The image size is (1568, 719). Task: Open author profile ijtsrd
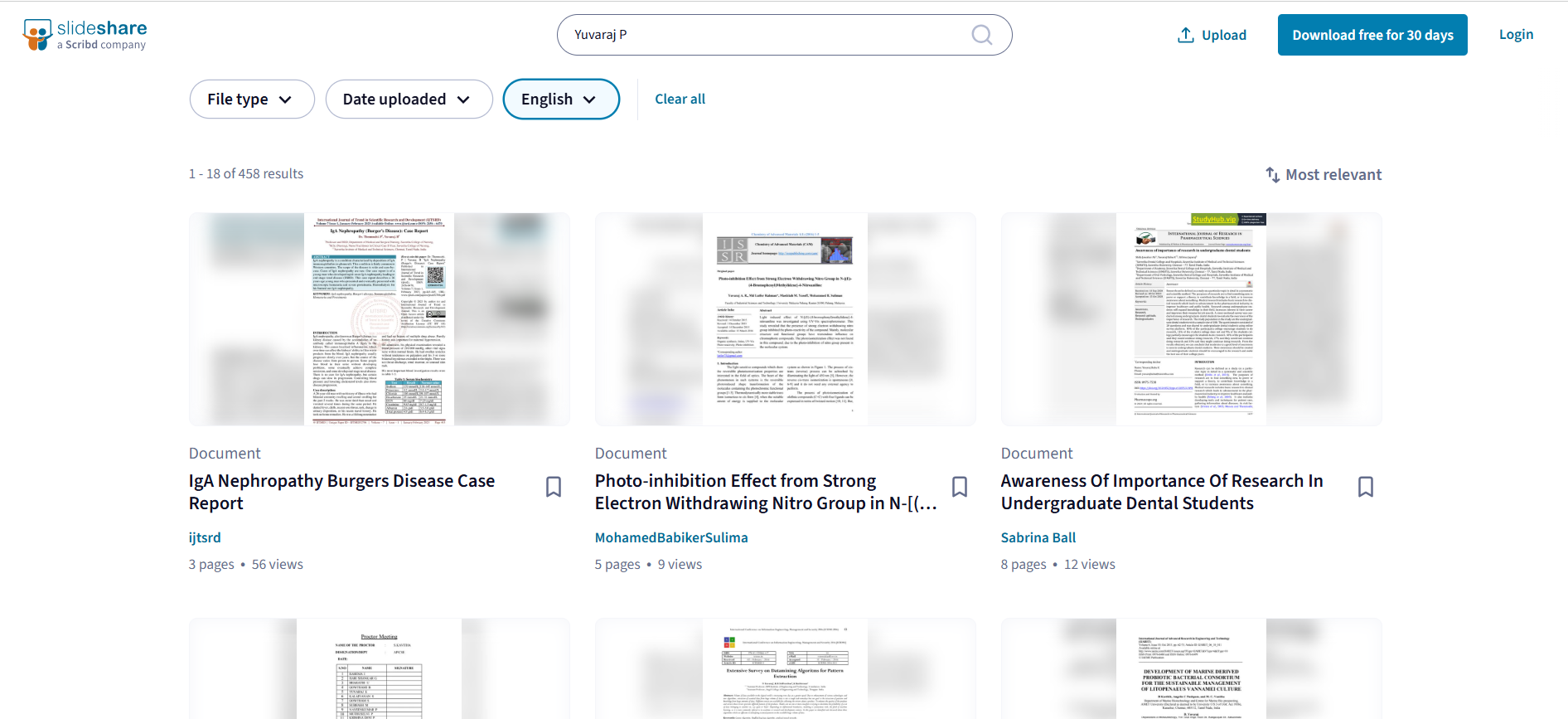click(x=205, y=537)
